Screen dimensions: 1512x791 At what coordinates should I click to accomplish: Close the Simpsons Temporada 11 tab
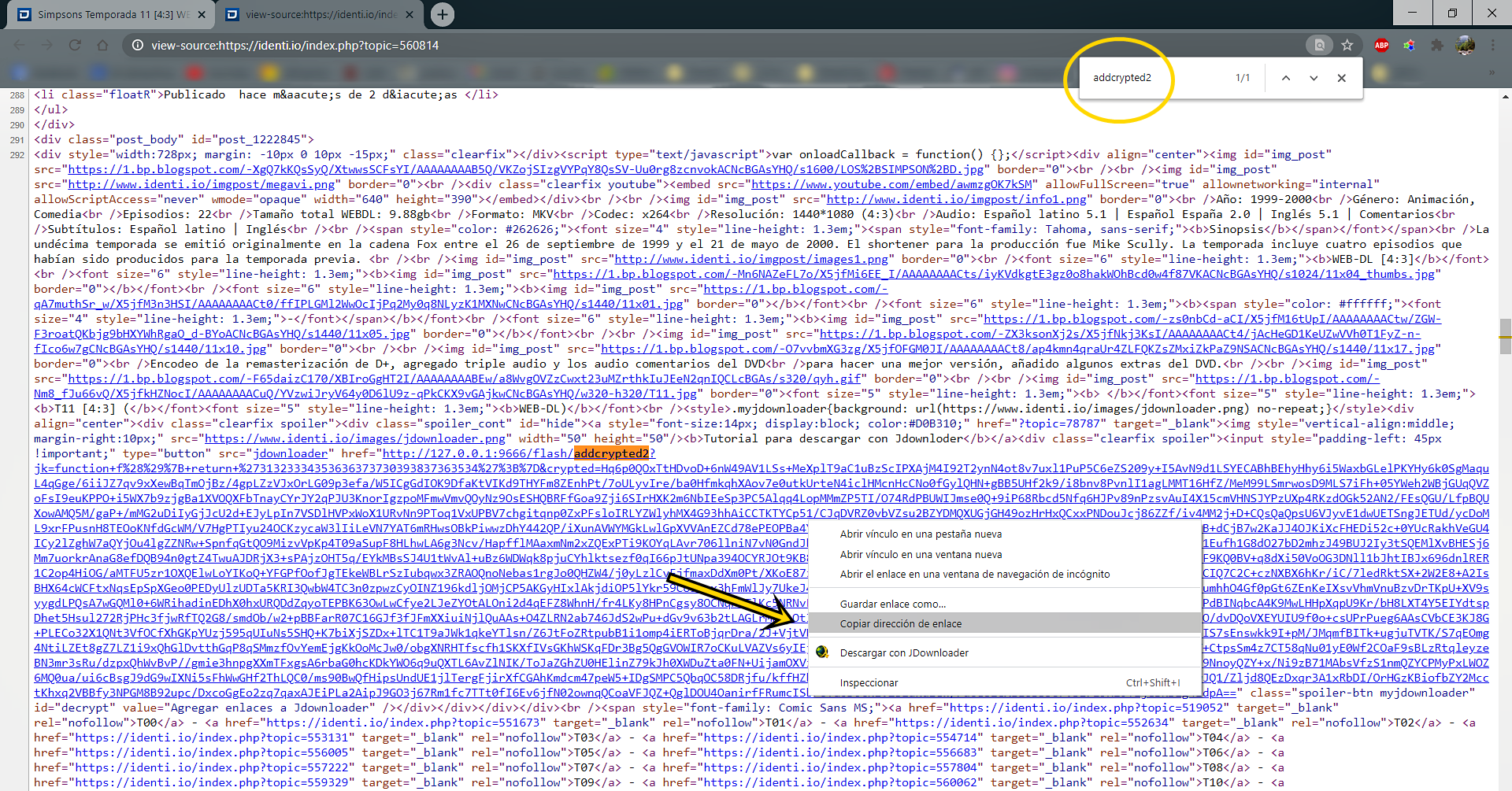coord(202,14)
